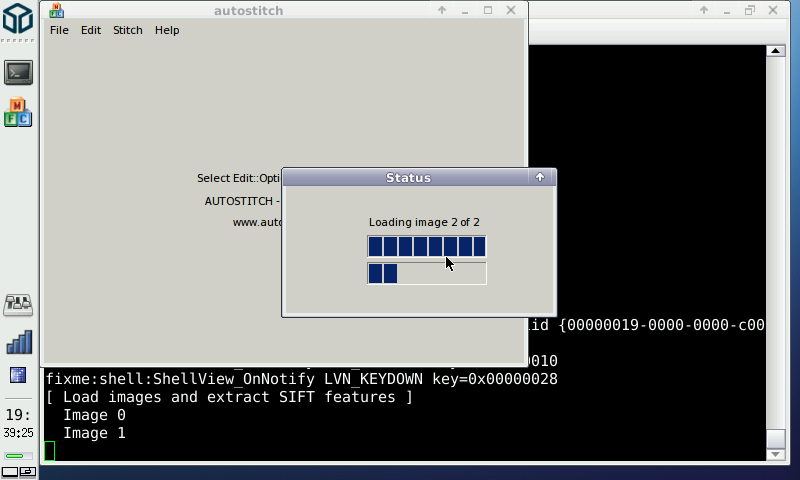
Task: Click the upper image loading progress bar
Action: tap(426, 246)
